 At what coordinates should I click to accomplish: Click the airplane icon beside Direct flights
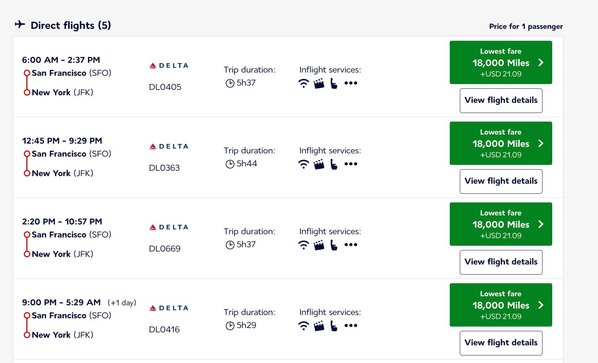point(20,25)
